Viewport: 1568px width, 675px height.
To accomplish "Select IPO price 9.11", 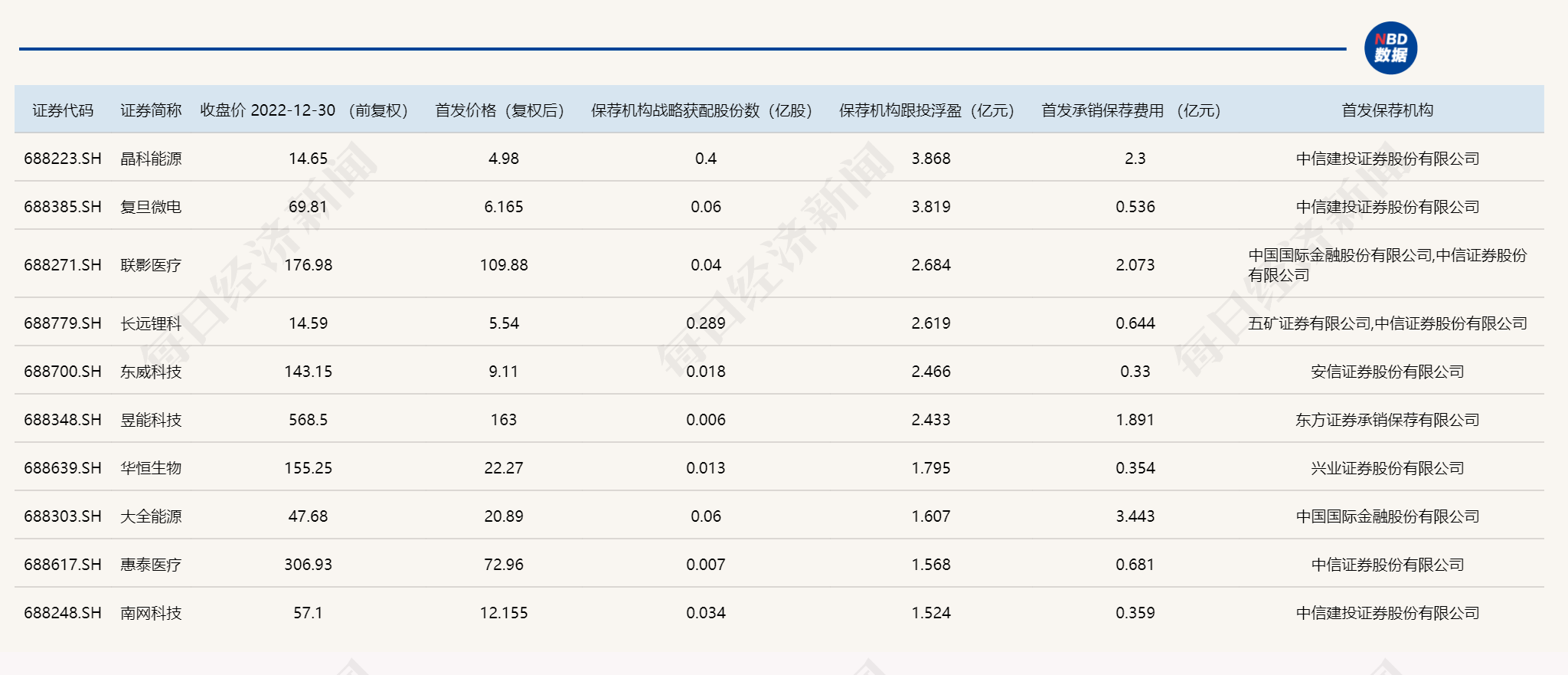I will point(504,372).
